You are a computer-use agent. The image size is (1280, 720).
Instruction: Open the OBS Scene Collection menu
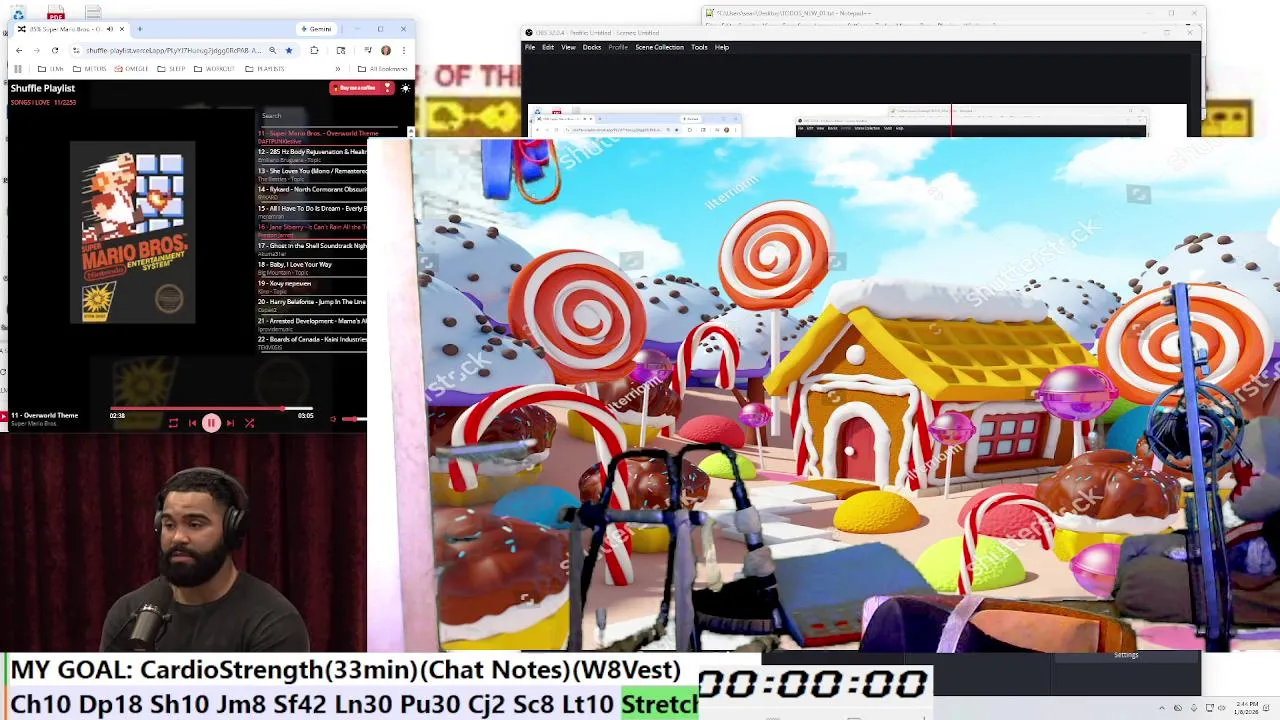660,47
